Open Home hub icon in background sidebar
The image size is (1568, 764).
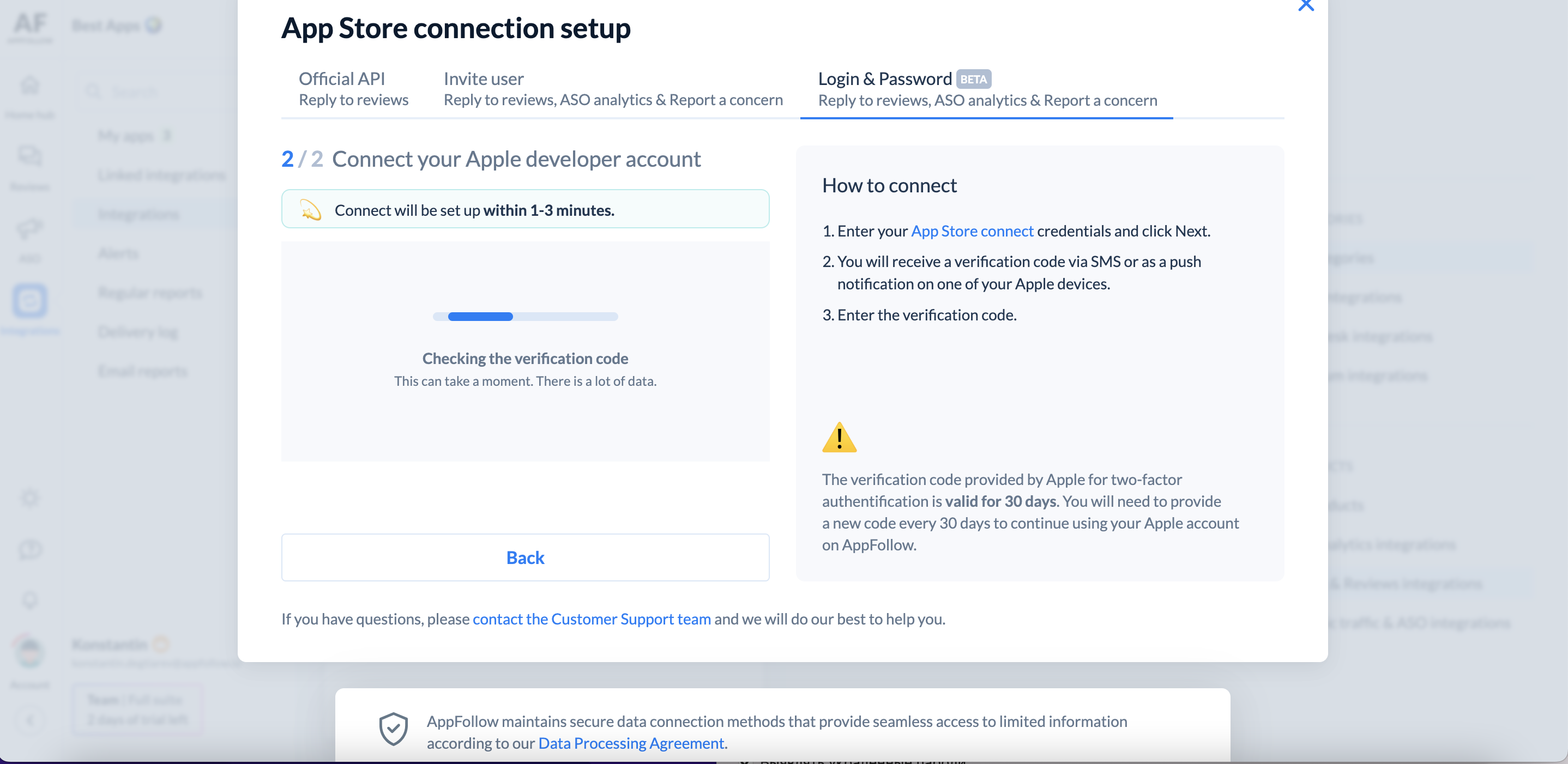[x=30, y=85]
